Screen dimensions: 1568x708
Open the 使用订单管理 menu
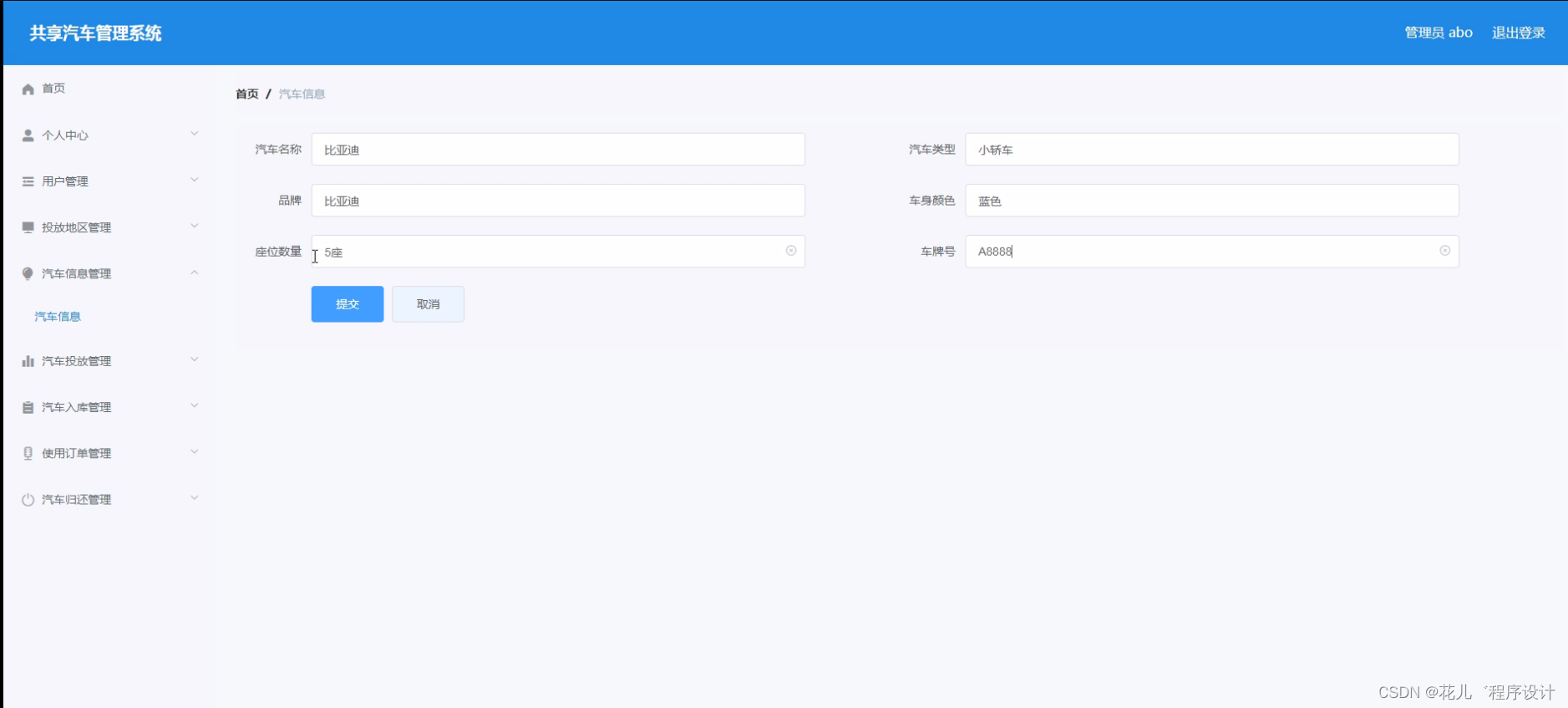(110, 453)
